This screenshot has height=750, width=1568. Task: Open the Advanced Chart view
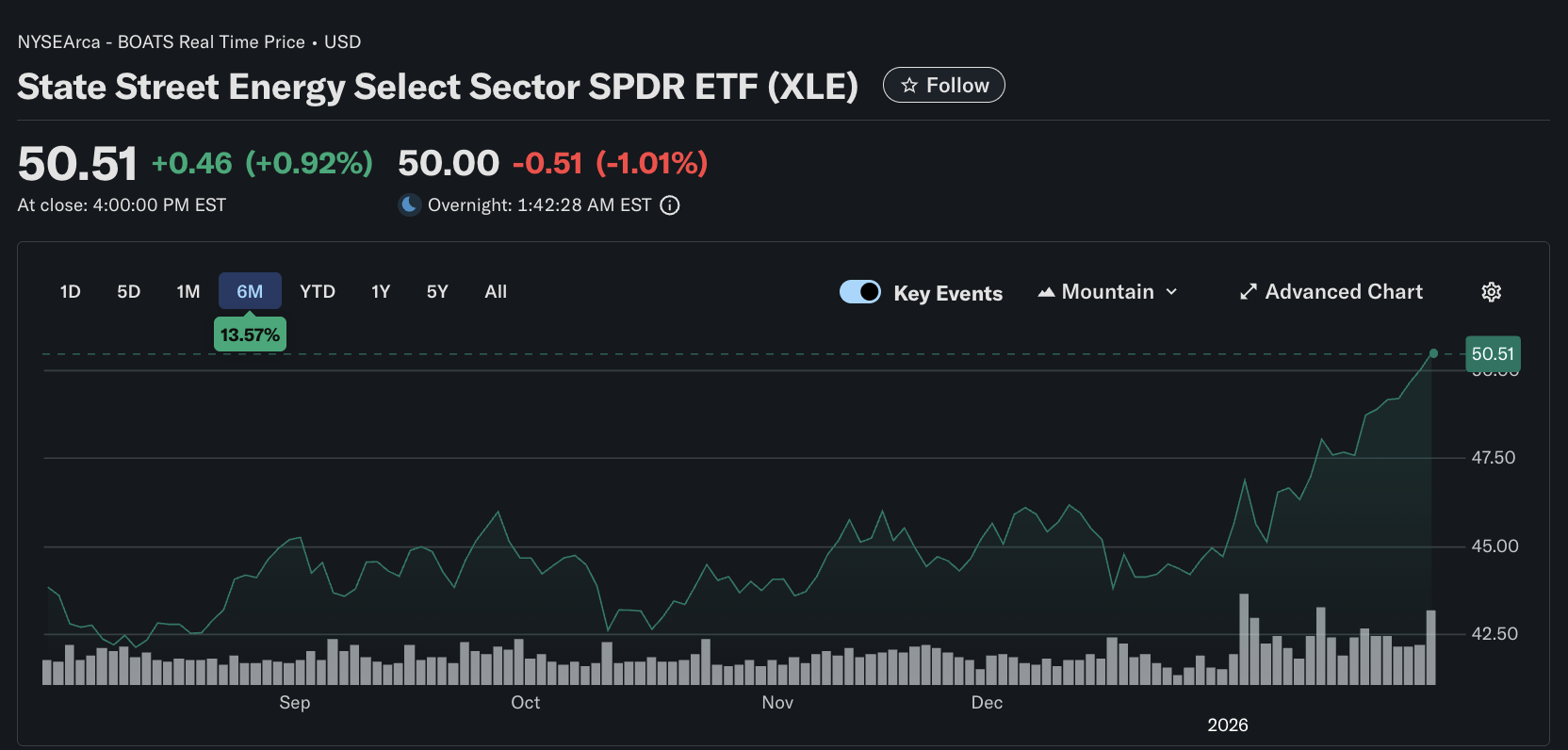click(1343, 292)
